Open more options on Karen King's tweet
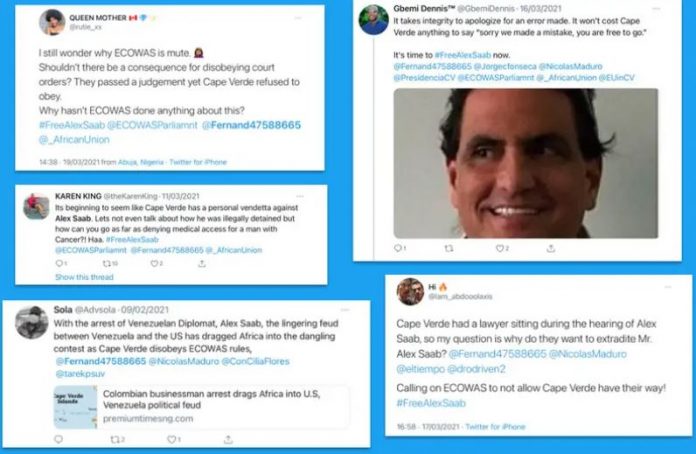The height and width of the screenshot is (454, 696). coord(300,196)
